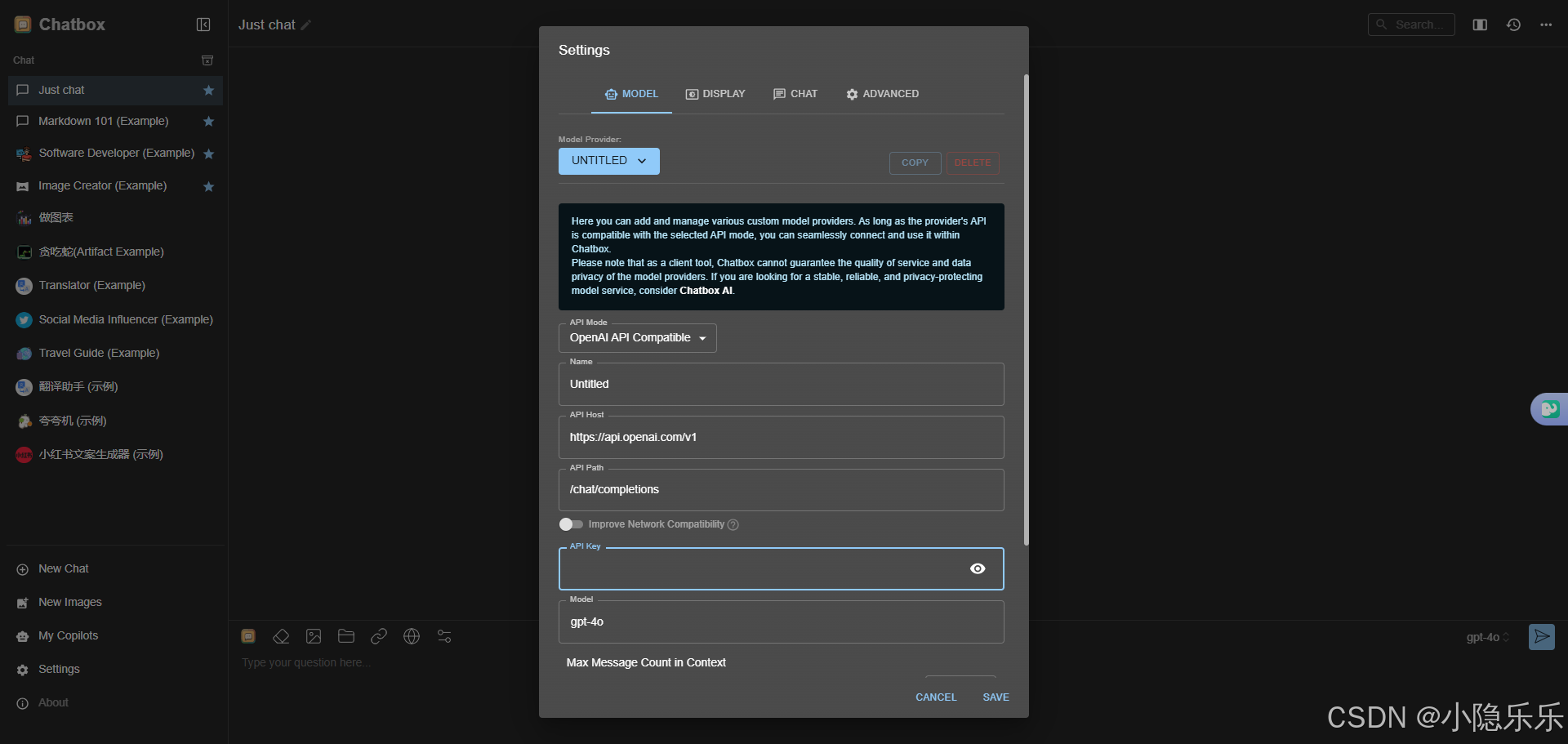Image resolution: width=1568 pixels, height=744 pixels.
Task: Click the floating assistant widget at right edge
Action: coord(1549,409)
